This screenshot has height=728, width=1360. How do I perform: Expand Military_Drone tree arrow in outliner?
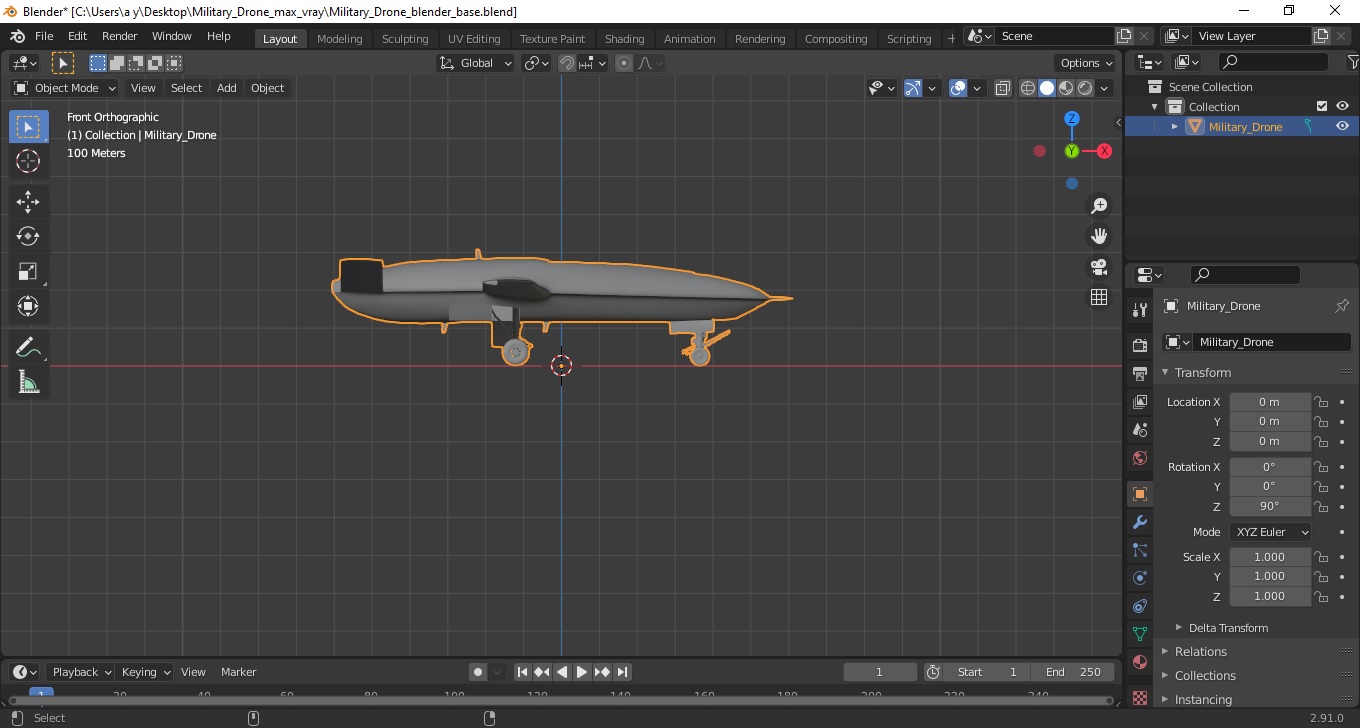pos(1175,126)
